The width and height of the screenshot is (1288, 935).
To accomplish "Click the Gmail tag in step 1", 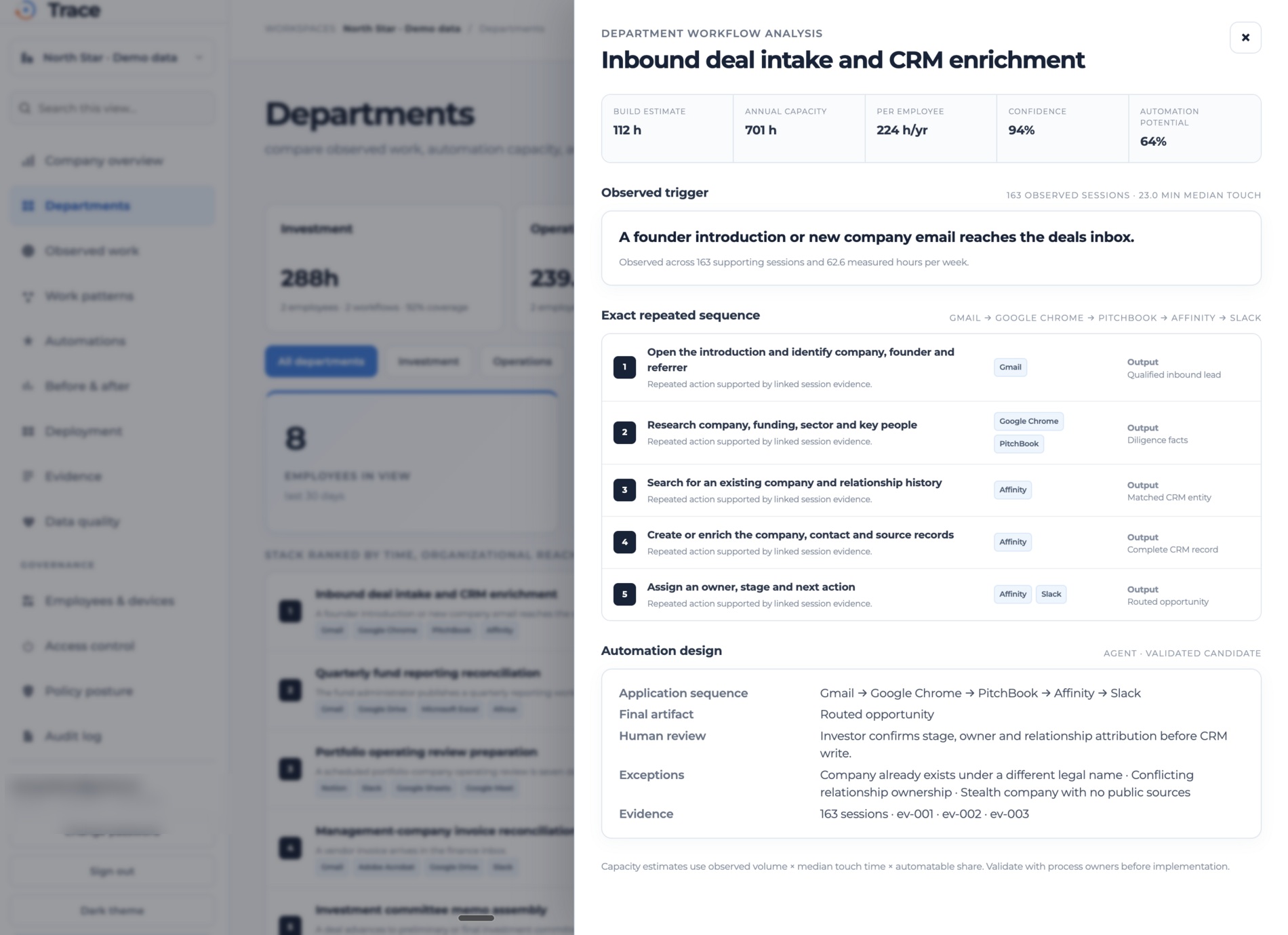I will [1010, 367].
